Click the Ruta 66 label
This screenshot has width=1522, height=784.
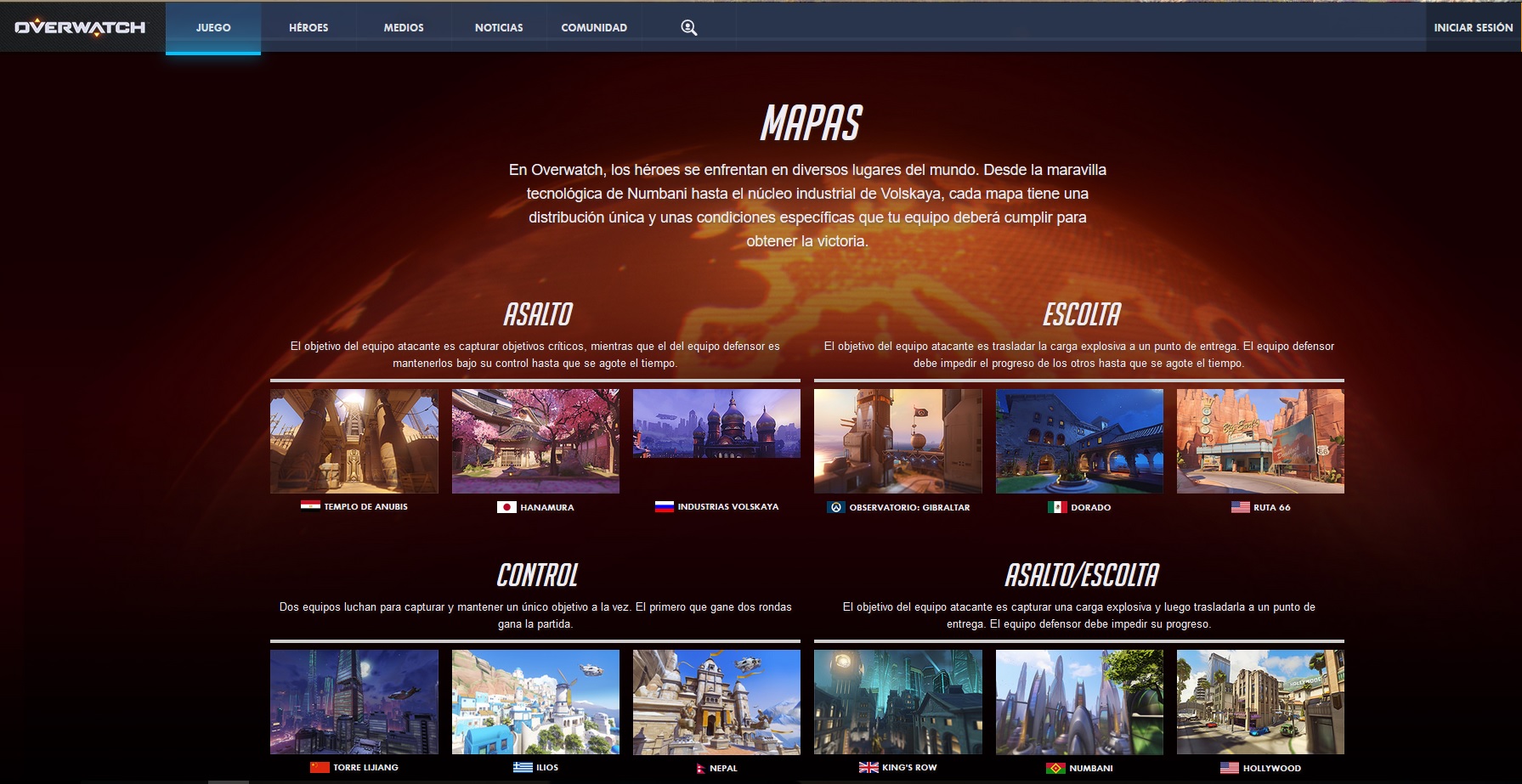pos(1272,507)
